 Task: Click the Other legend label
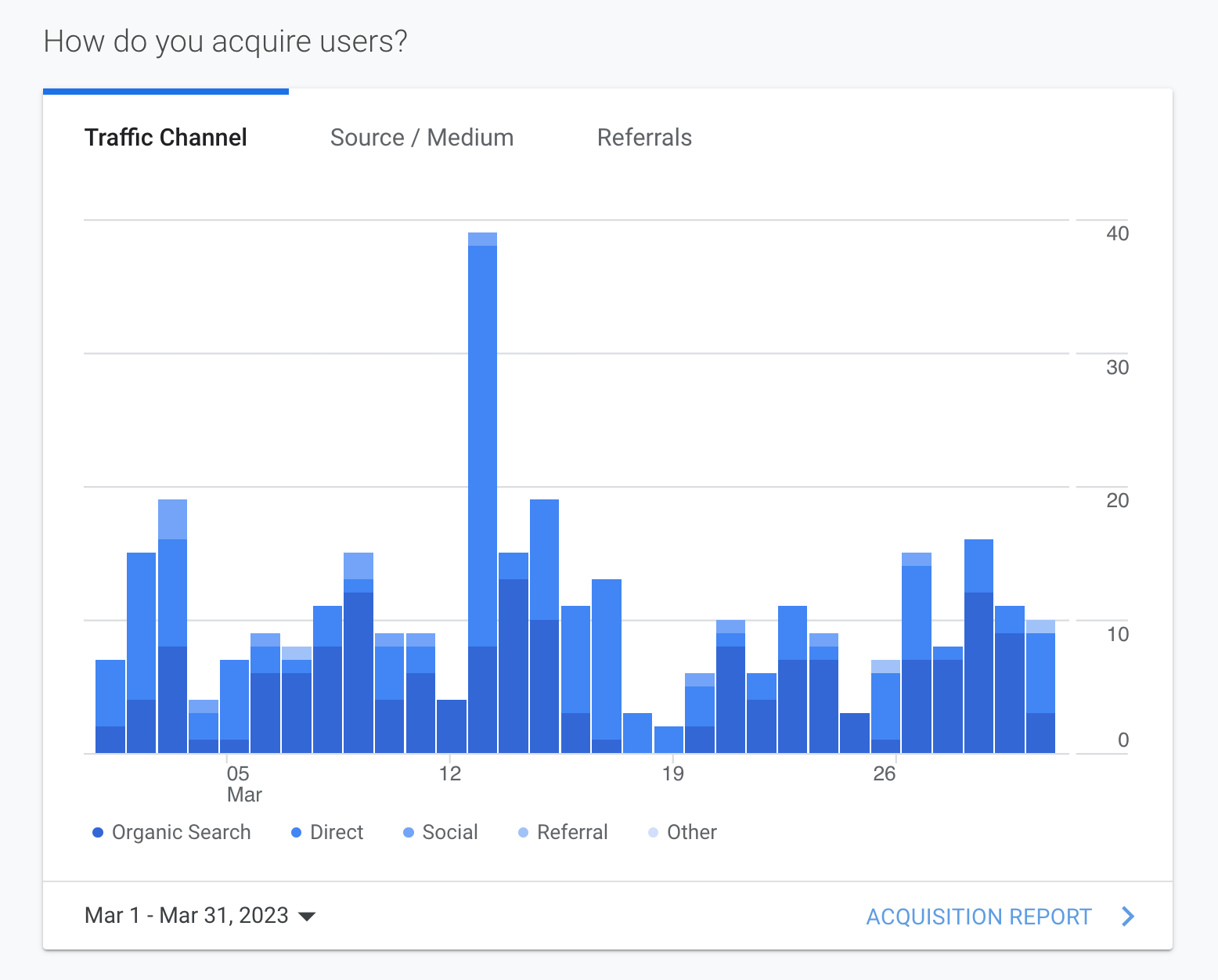click(x=692, y=832)
